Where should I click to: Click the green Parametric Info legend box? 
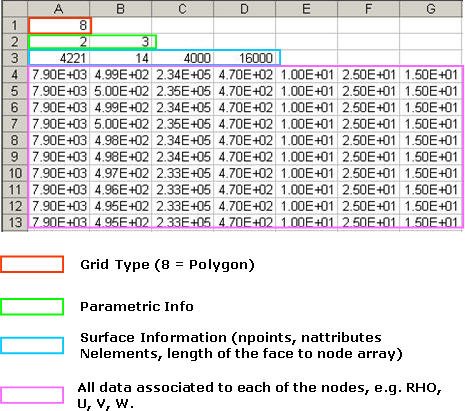(32, 307)
